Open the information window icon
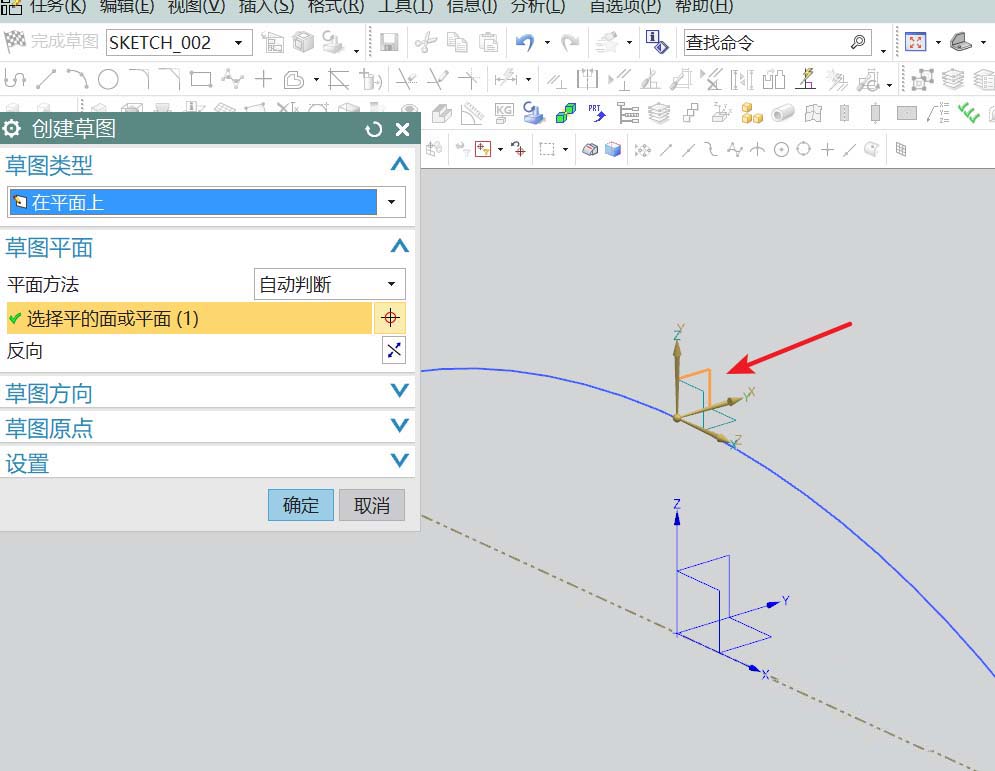995x771 pixels. click(x=657, y=42)
